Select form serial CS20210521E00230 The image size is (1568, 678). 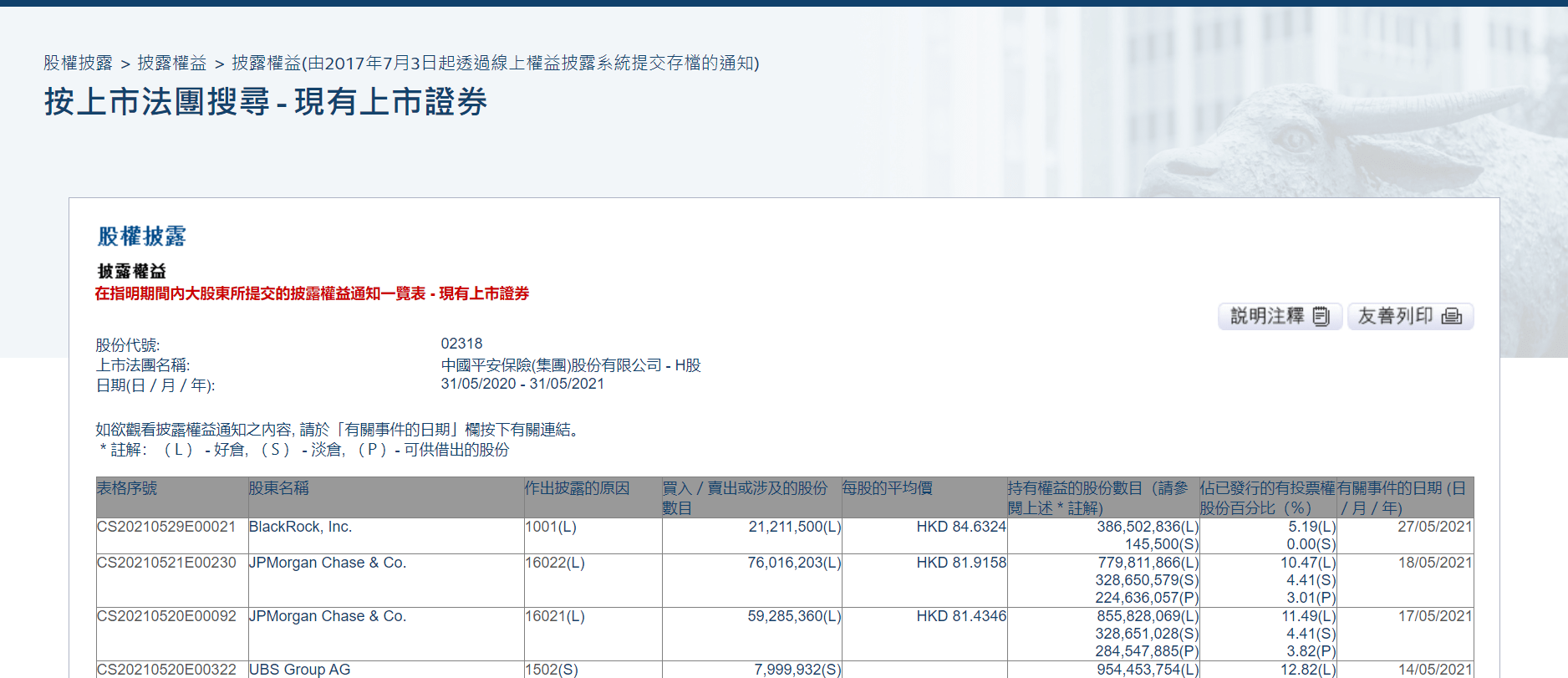point(166,563)
